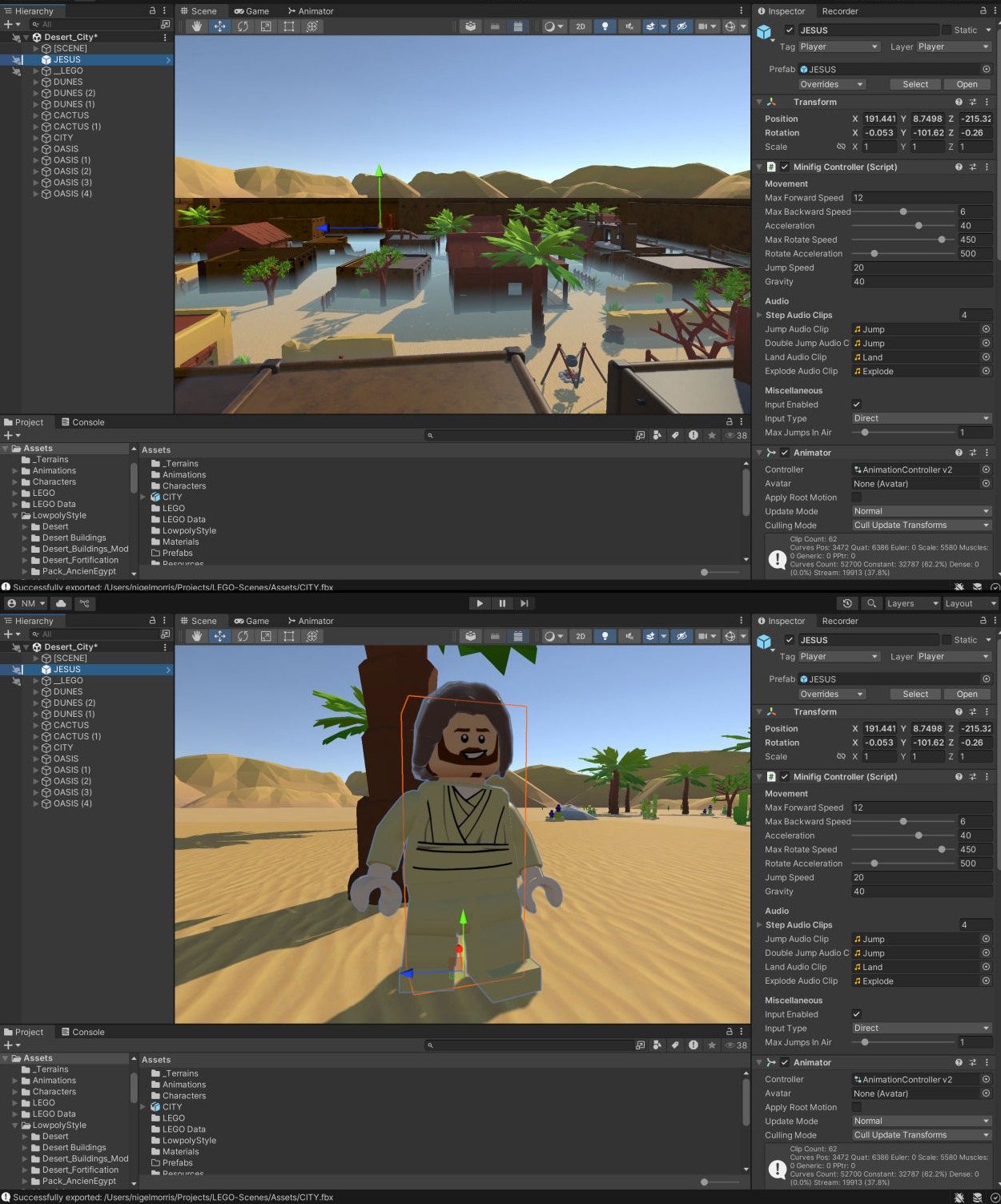
Task: Click Max Forward Speed field in city-view Inspector
Action: [922, 198]
